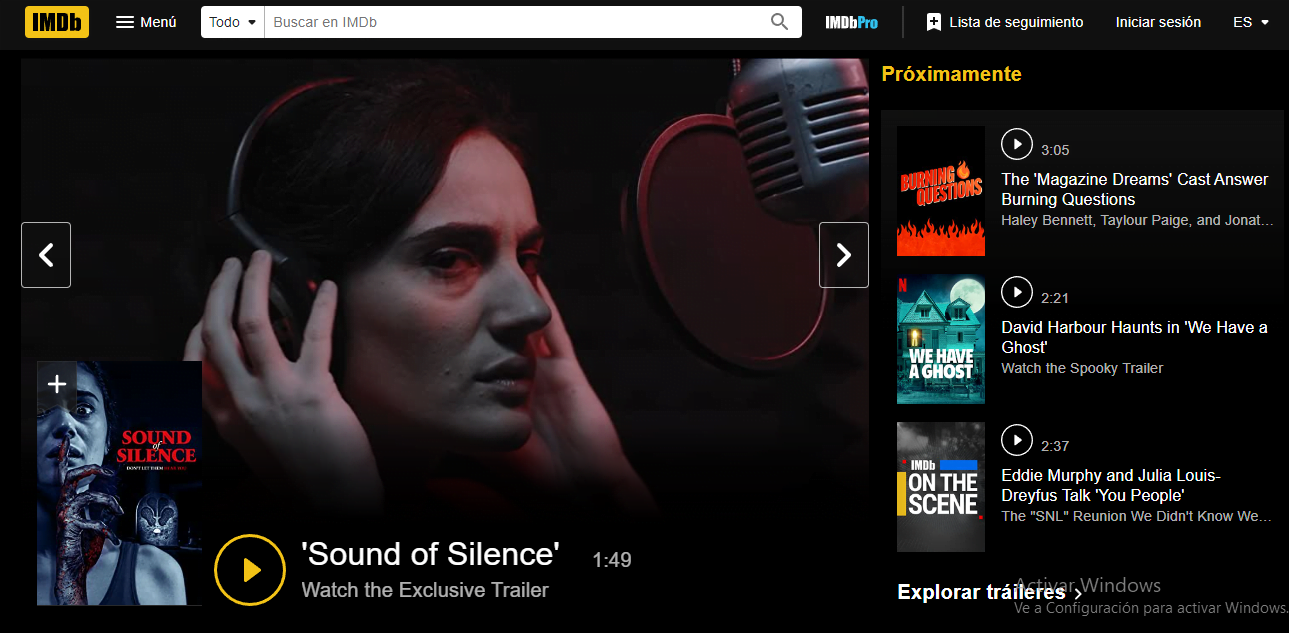Click the Lista de seguimiento bookmark icon

(934, 21)
